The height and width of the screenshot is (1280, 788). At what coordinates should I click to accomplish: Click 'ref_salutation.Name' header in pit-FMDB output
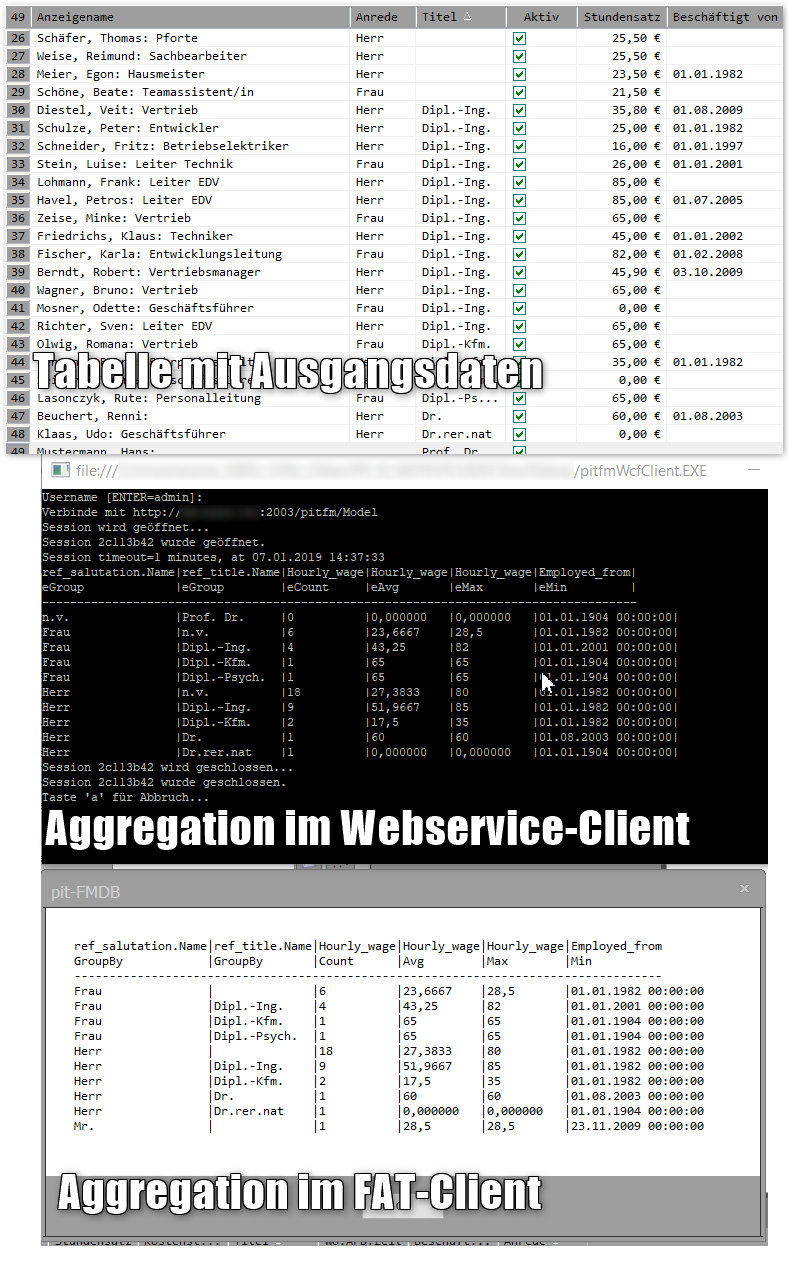pyautogui.click(x=141, y=946)
